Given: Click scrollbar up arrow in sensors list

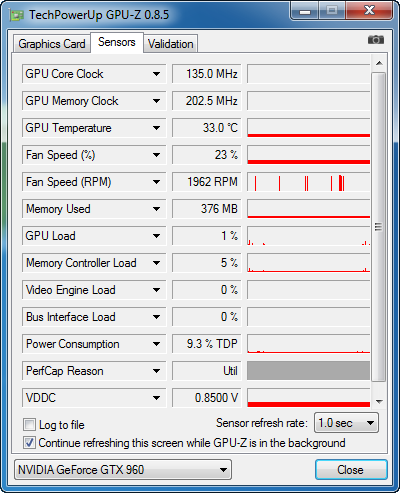Looking at the screenshot, I should click(x=379, y=63).
